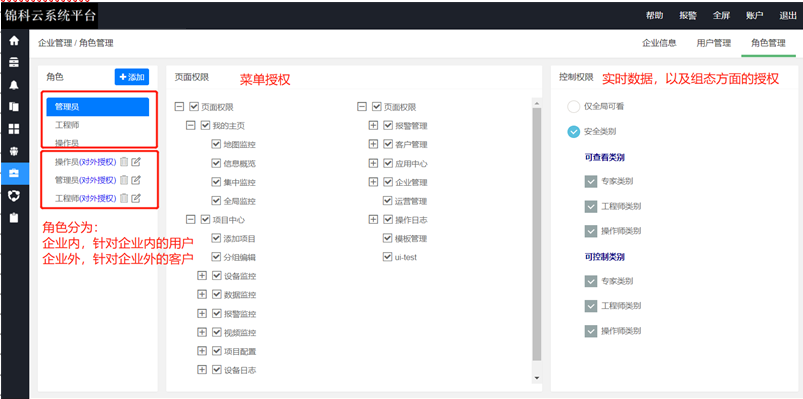Toggle the 分组编辑 checkbox
803x399 pixels.
tap(216, 257)
